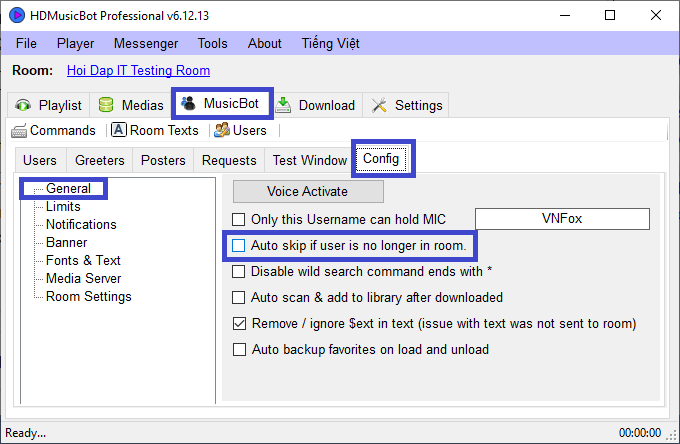Open the Room Texts icon
The image size is (680, 444).
click(118, 130)
